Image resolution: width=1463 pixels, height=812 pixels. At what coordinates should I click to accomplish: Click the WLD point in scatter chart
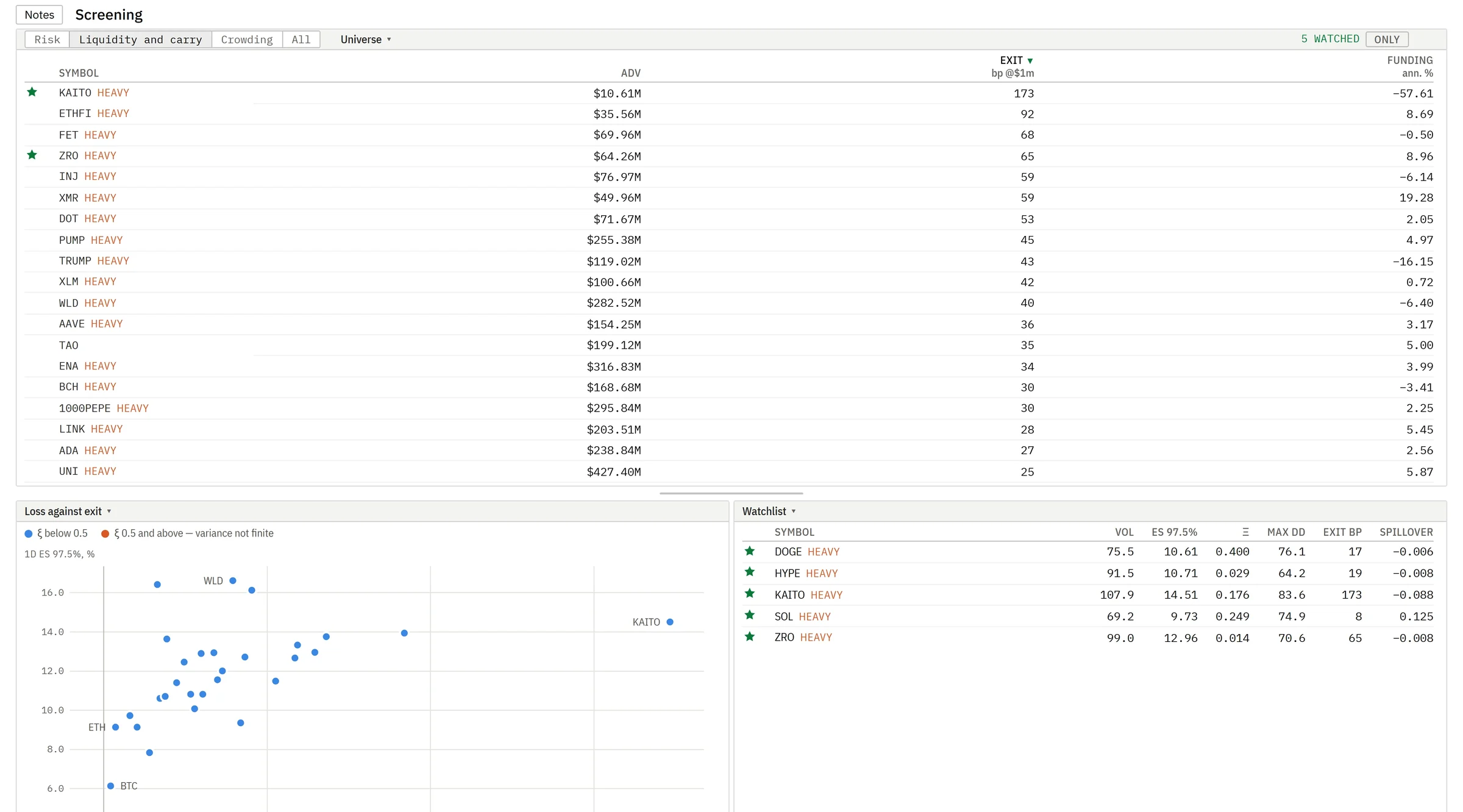[233, 580]
